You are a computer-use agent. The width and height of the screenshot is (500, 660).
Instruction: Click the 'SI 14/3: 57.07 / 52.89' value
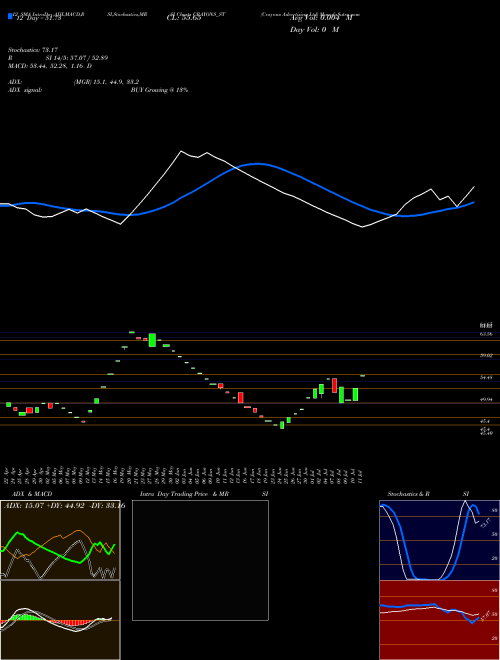coord(77,58)
